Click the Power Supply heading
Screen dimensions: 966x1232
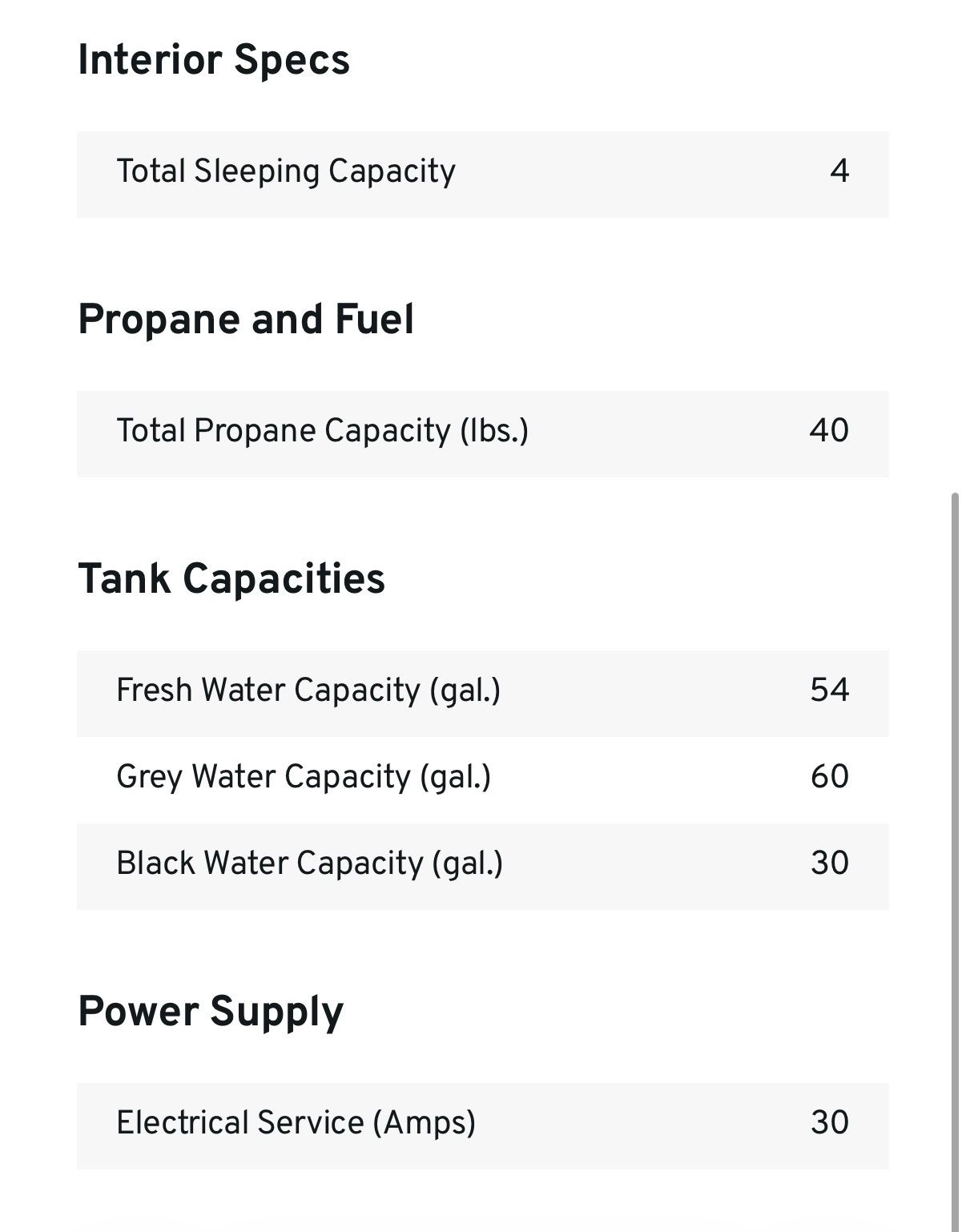tap(211, 1011)
